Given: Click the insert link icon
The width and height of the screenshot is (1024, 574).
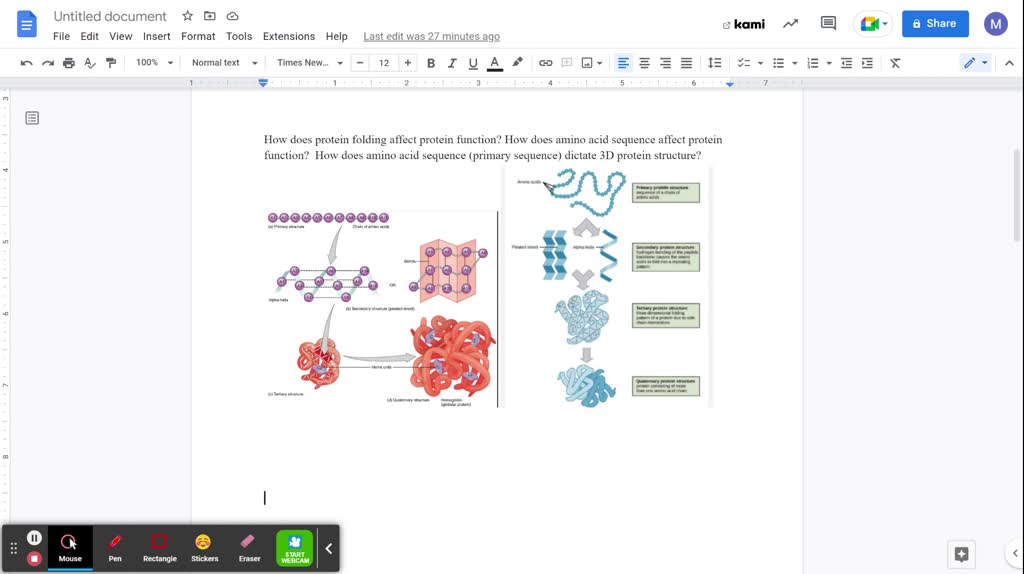Looking at the screenshot, I should click(x=545, y=63).
